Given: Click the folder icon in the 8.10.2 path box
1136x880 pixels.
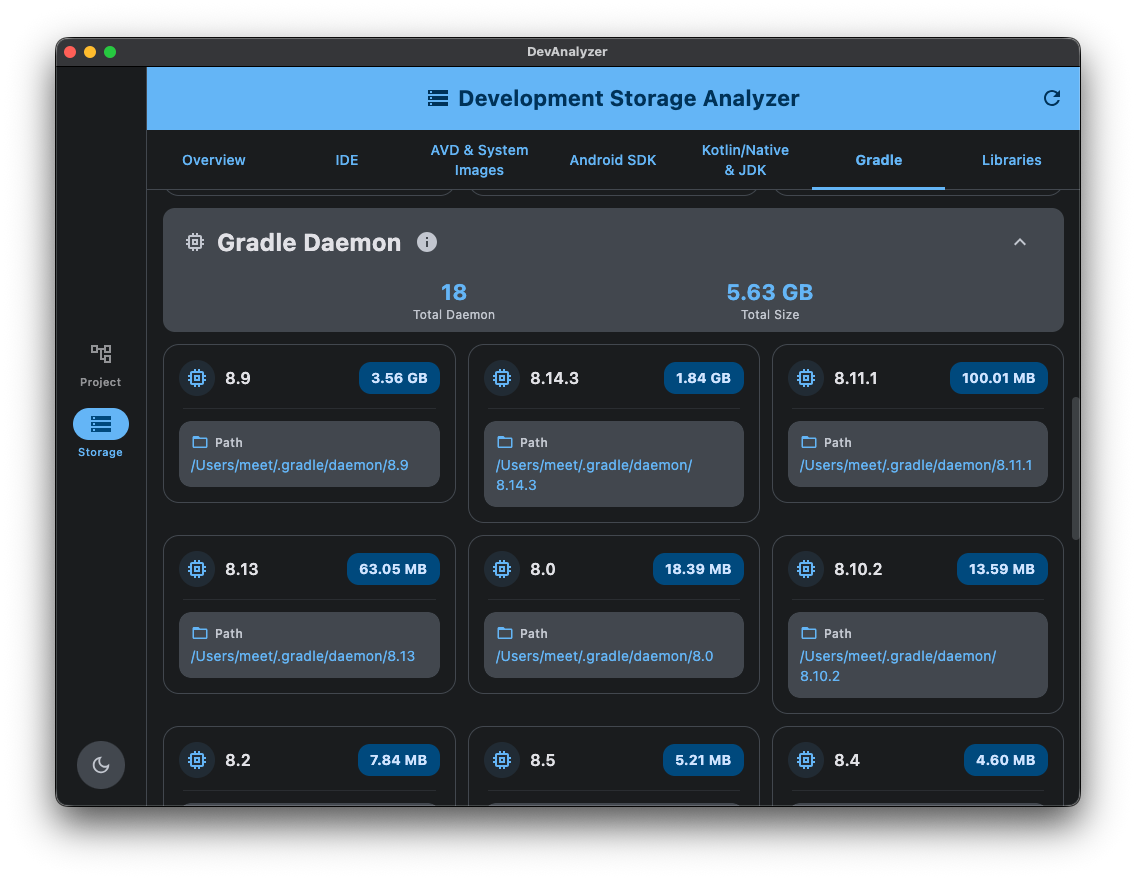Looking at the screenshot, I should pos(809,633).
